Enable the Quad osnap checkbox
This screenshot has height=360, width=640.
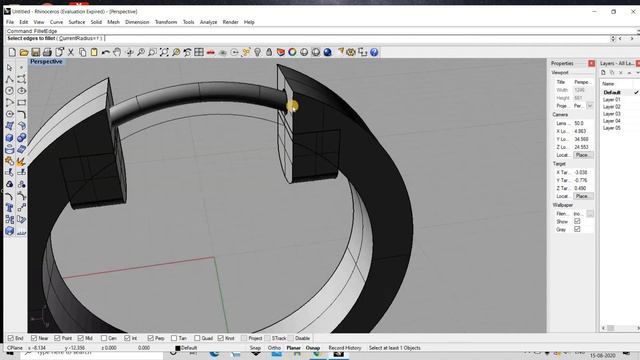198,338
